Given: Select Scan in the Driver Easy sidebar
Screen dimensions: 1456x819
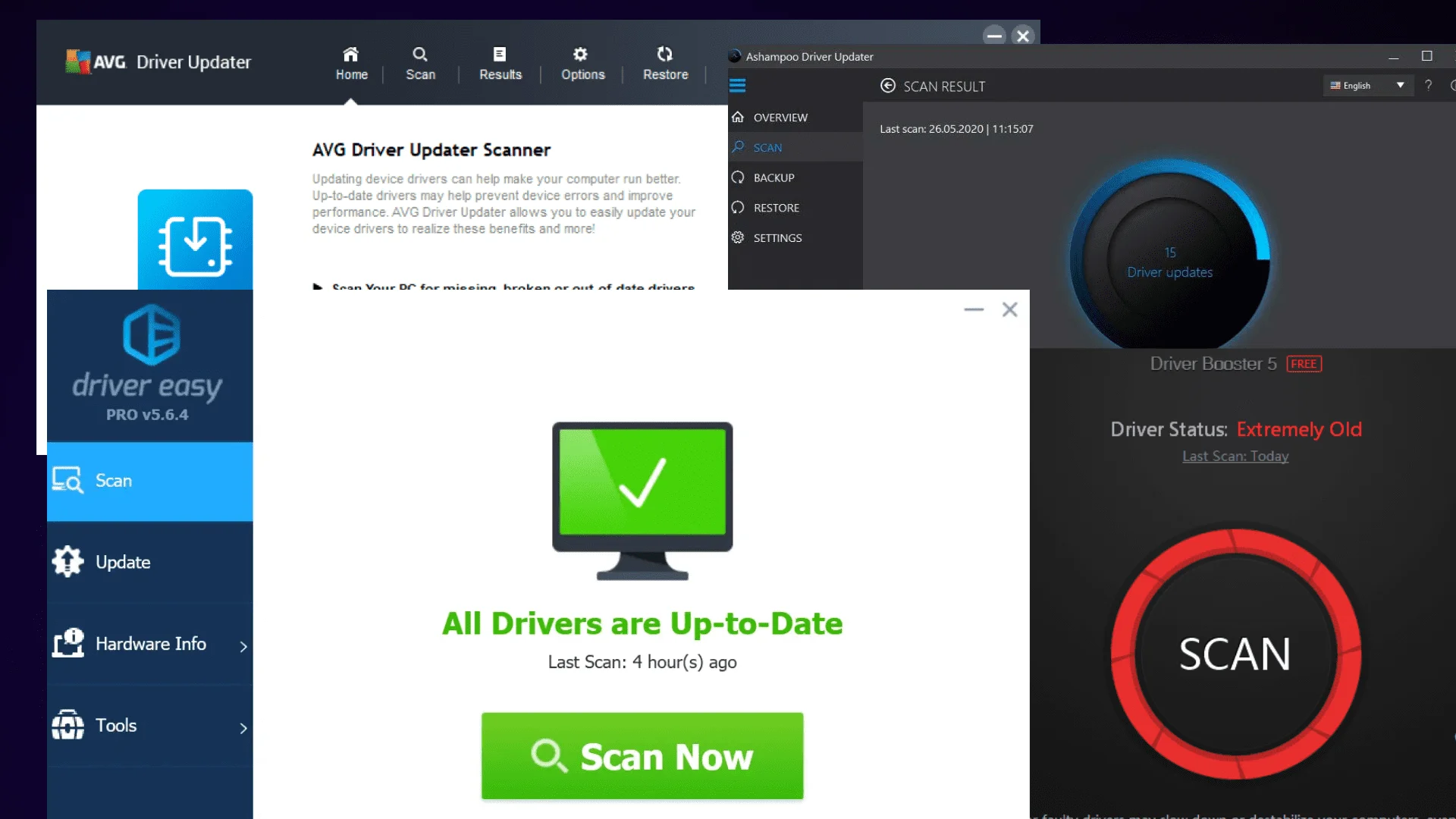Looking at the screenshot, I should click(x=112, y=481).
